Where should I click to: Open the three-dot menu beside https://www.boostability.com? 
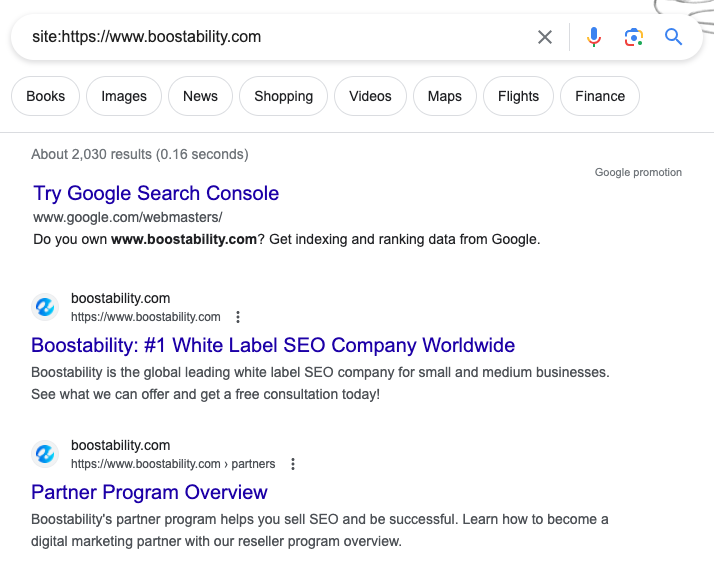point(238,317)
